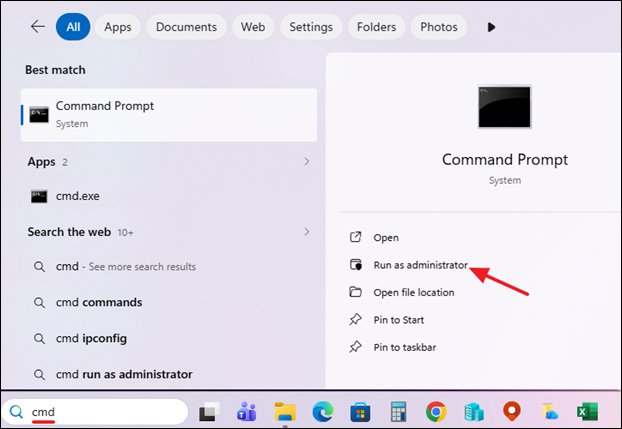
Task: Click the taskbar search box containing cmd
Action: (95, 412)
